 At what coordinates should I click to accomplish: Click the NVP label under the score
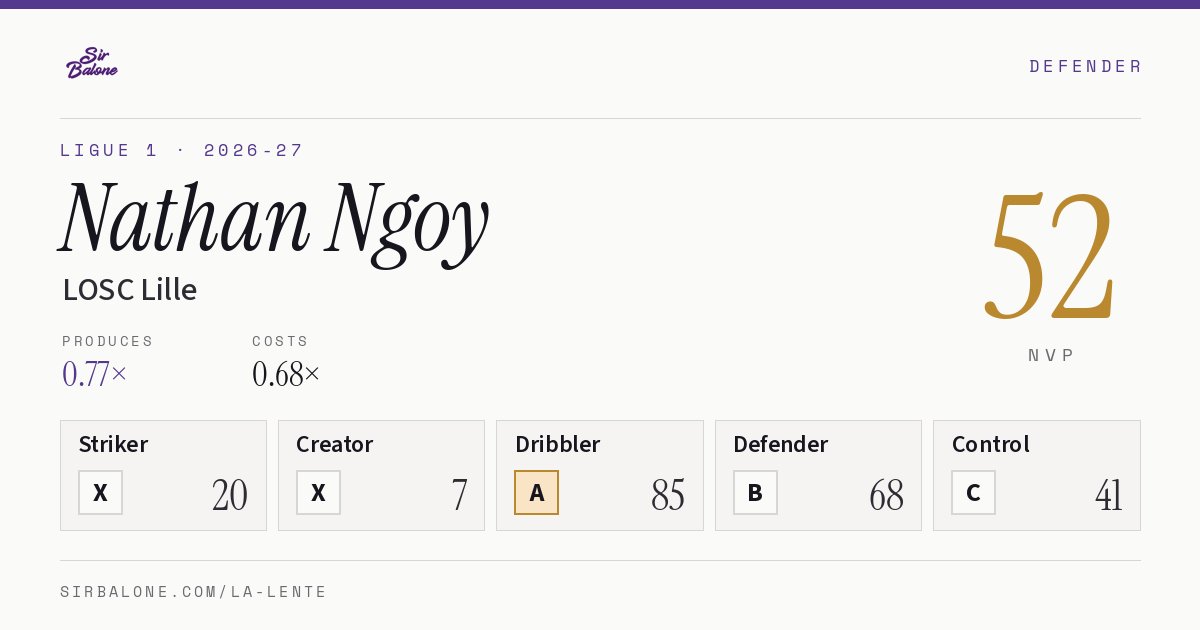(1051, 355)
